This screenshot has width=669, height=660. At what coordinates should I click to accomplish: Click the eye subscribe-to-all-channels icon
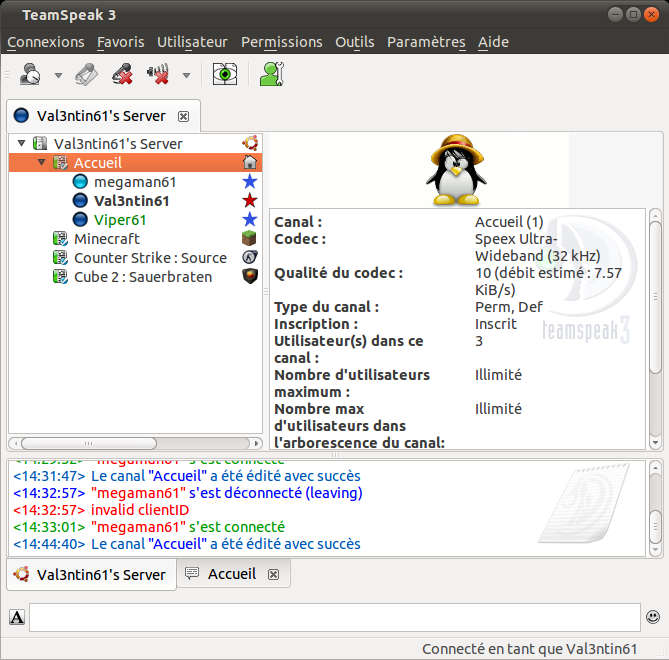225,74
